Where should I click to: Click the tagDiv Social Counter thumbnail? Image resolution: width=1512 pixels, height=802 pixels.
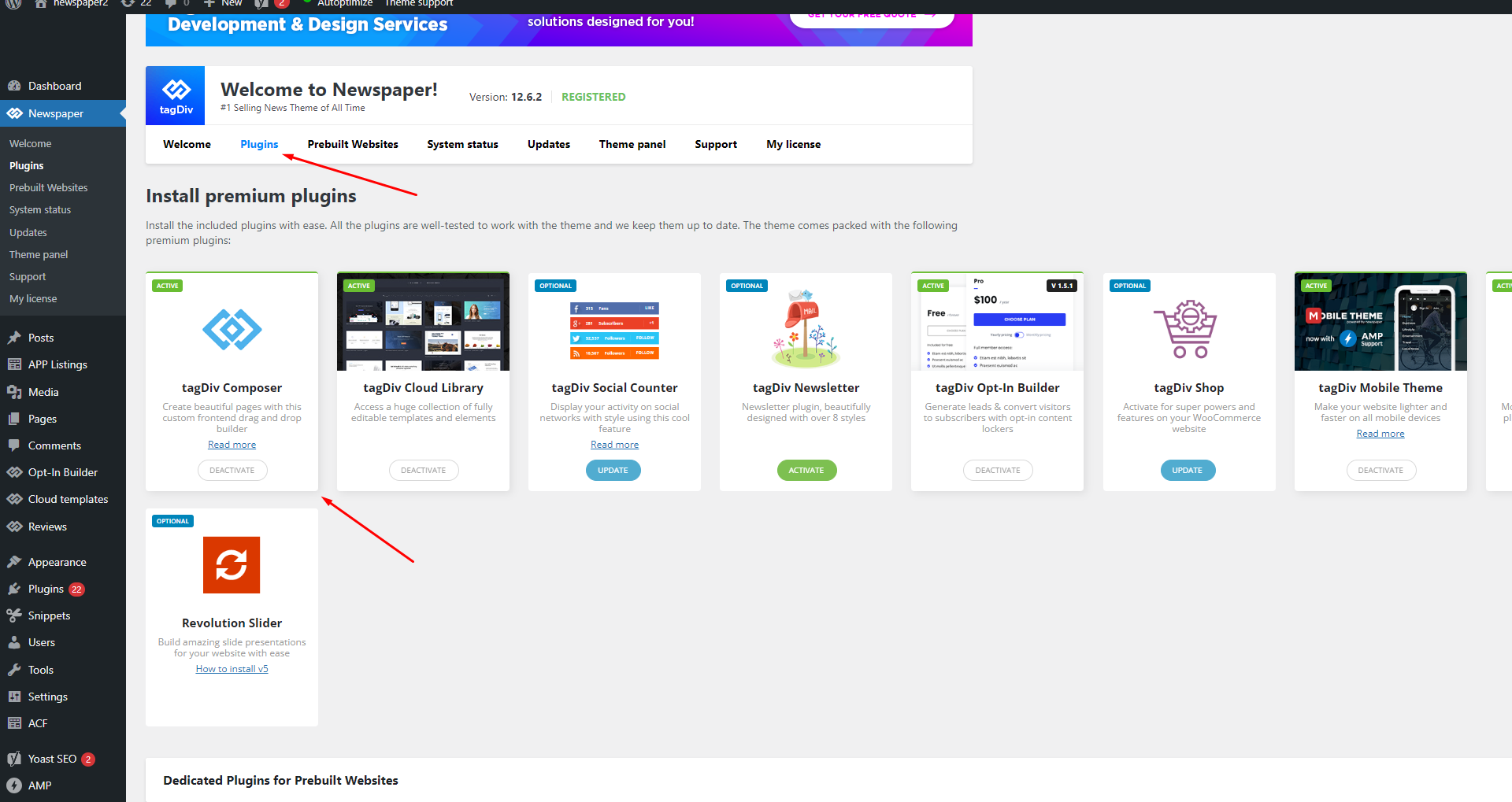tap(614, 330)
